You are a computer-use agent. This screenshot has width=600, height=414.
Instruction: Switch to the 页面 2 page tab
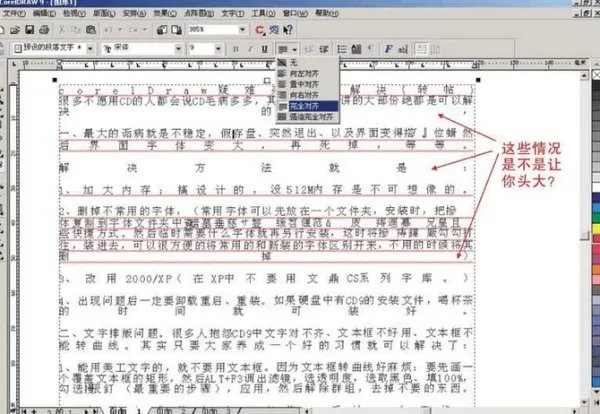pyautogui.click(x=169, y=411)
